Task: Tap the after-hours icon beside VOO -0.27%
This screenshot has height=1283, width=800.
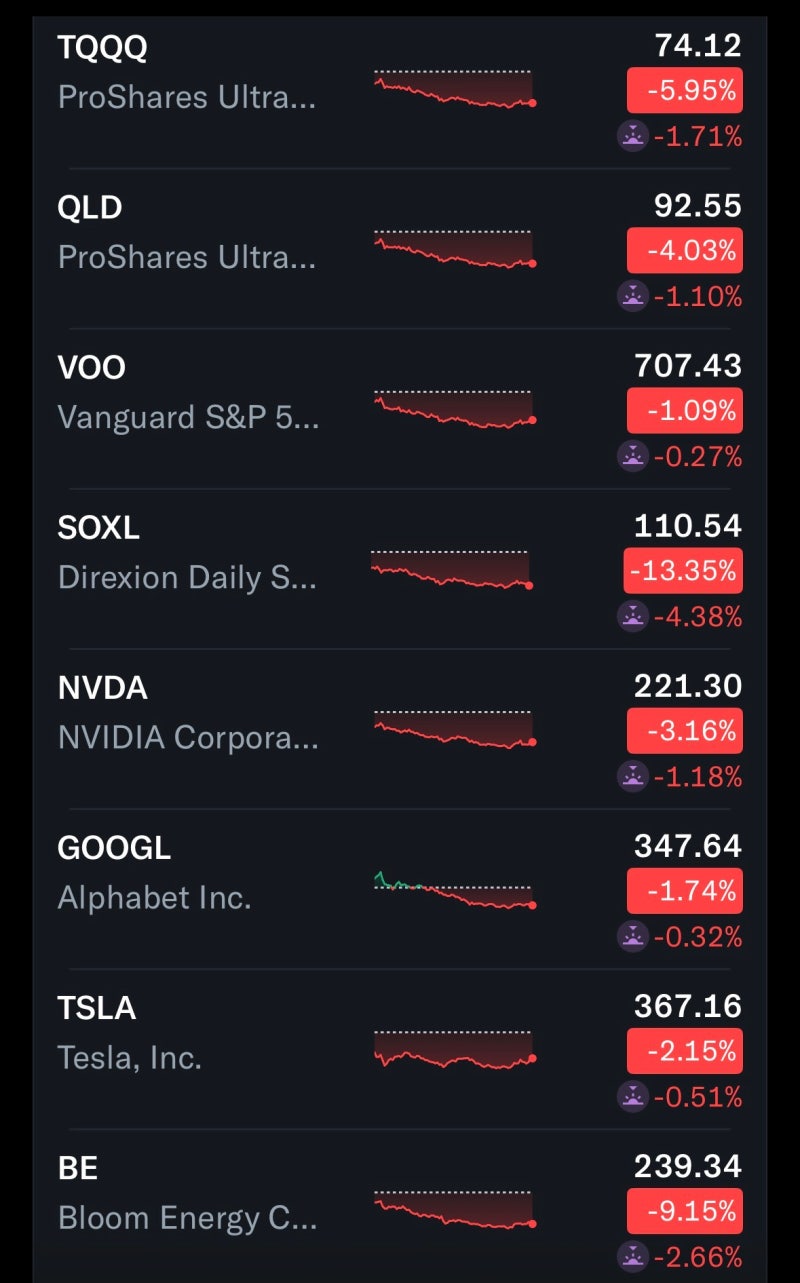Action: click(x=633, y=456)
